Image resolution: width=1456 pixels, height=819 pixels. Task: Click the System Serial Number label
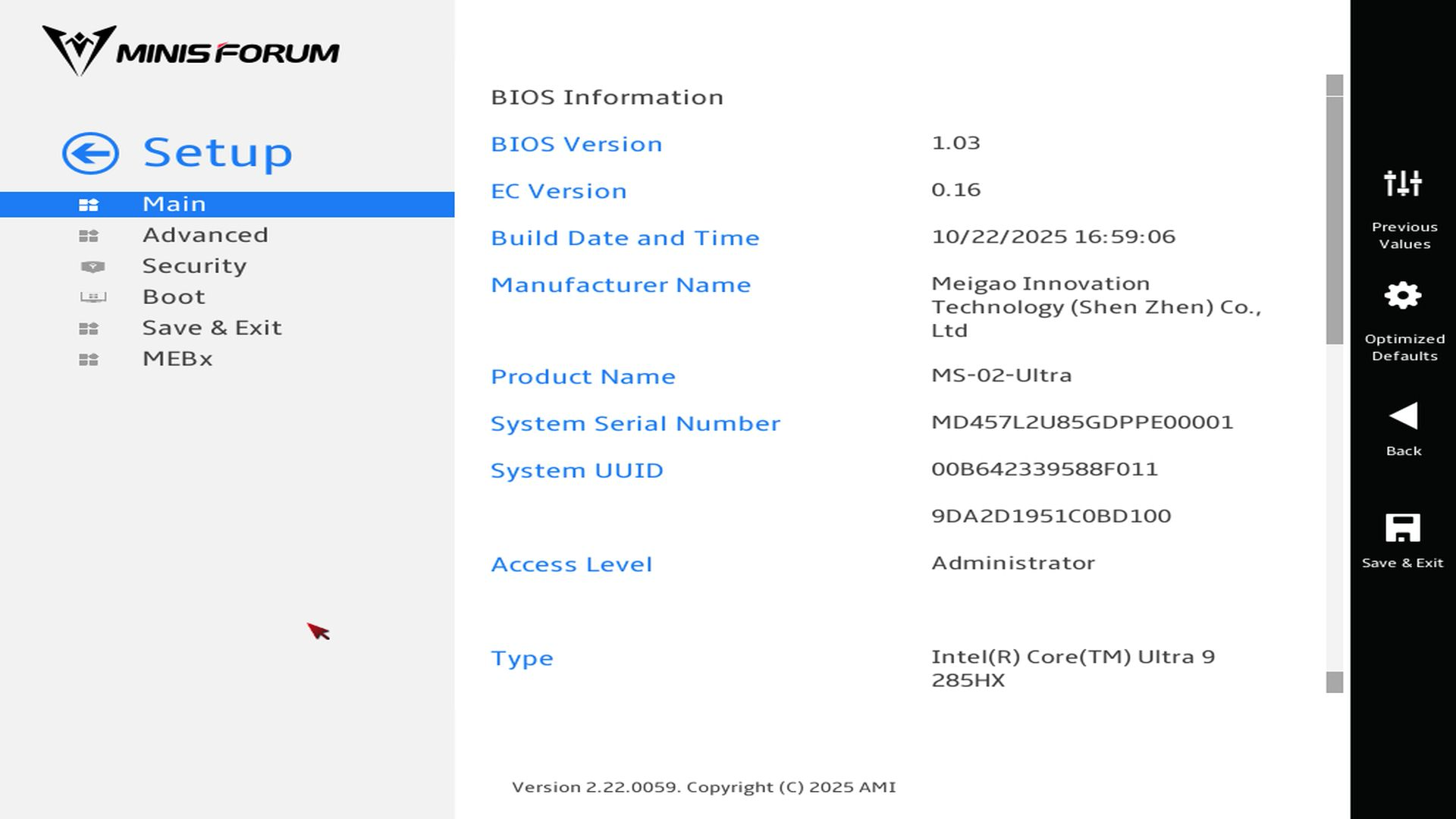635,423
